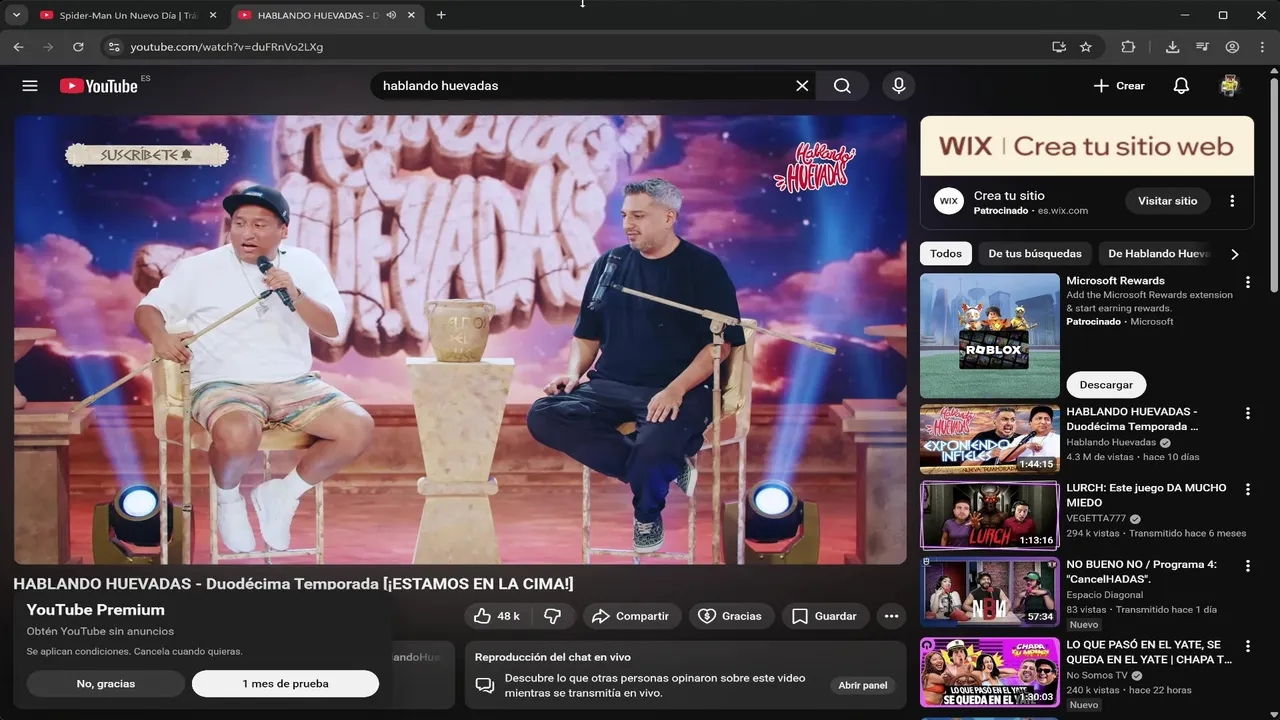
Task: Mute tab via speaker icon on tab
Action: [391, 15]
